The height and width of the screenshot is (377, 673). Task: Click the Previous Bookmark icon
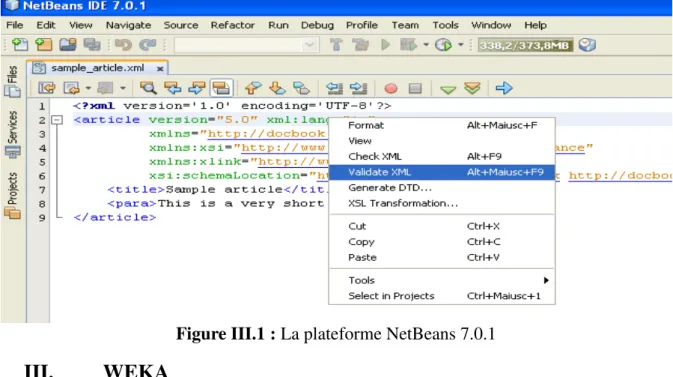[253, 88]
